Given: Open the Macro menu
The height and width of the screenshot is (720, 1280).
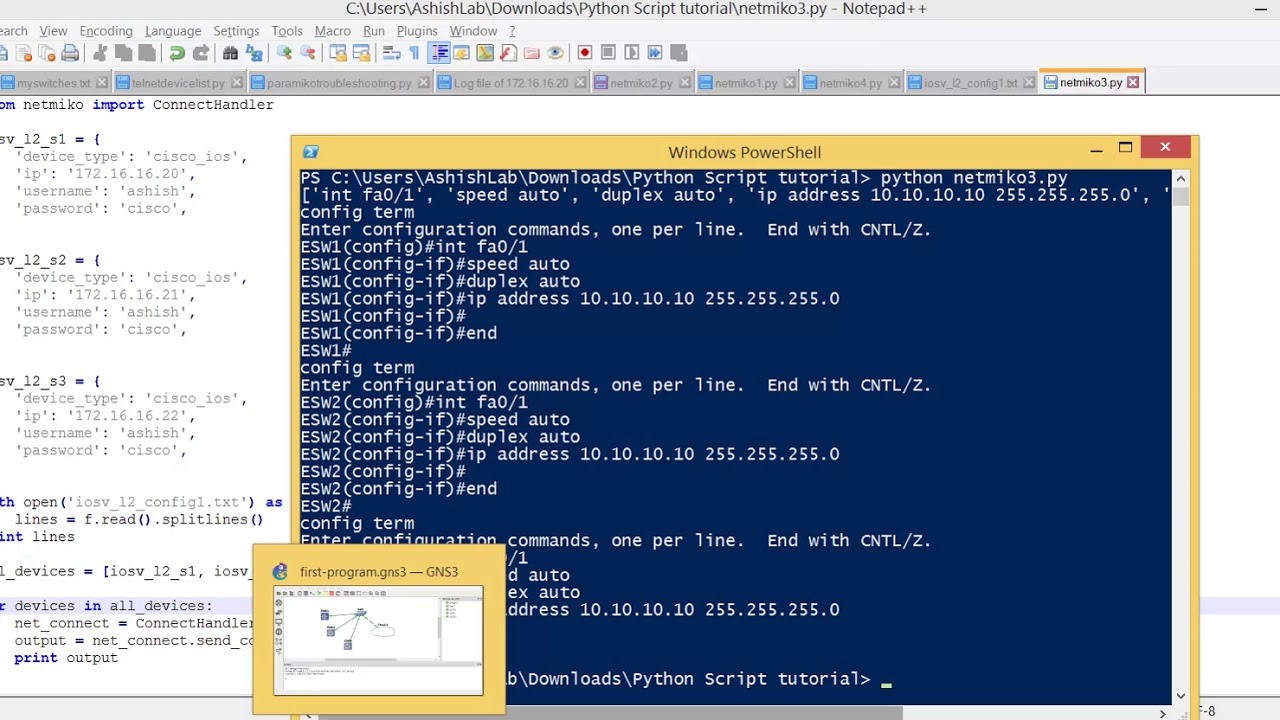Looking at the screenshot, I should [332, 31].
